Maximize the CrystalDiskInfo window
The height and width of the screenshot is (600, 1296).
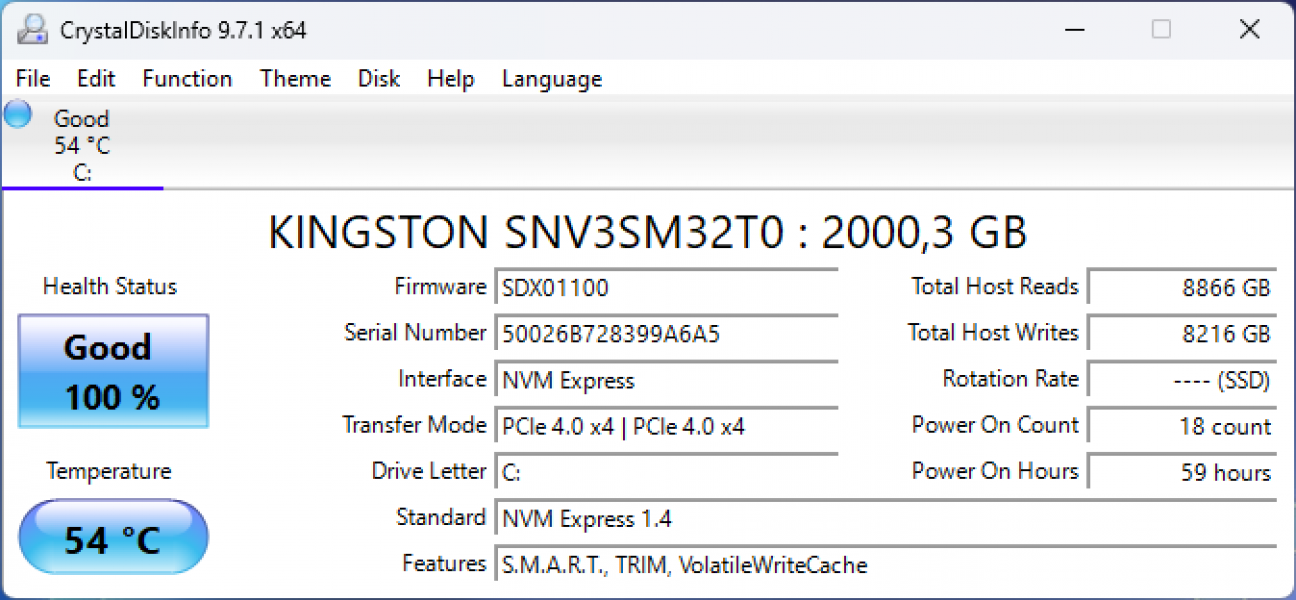1161,30
